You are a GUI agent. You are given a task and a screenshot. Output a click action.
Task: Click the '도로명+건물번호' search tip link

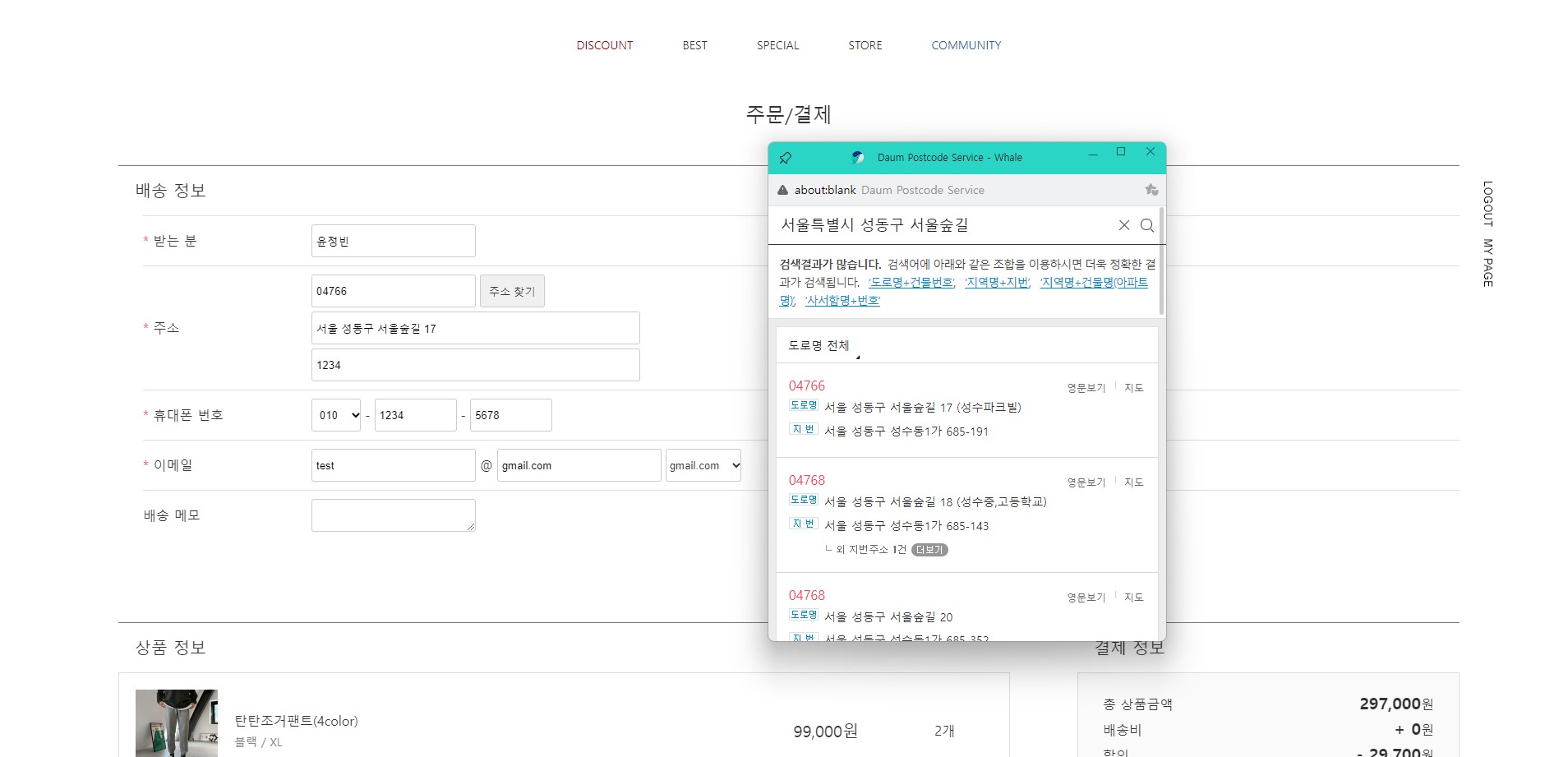[911, 283]
